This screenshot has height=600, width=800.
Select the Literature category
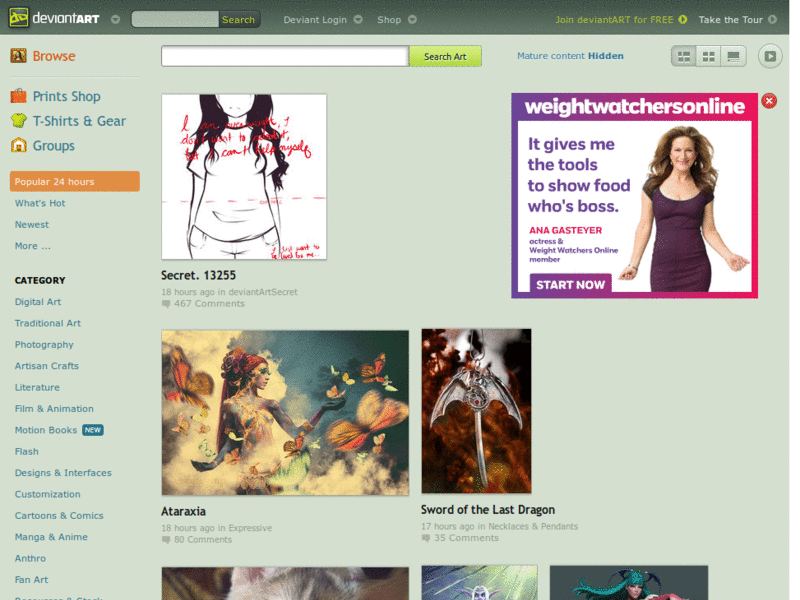point(37,387)
